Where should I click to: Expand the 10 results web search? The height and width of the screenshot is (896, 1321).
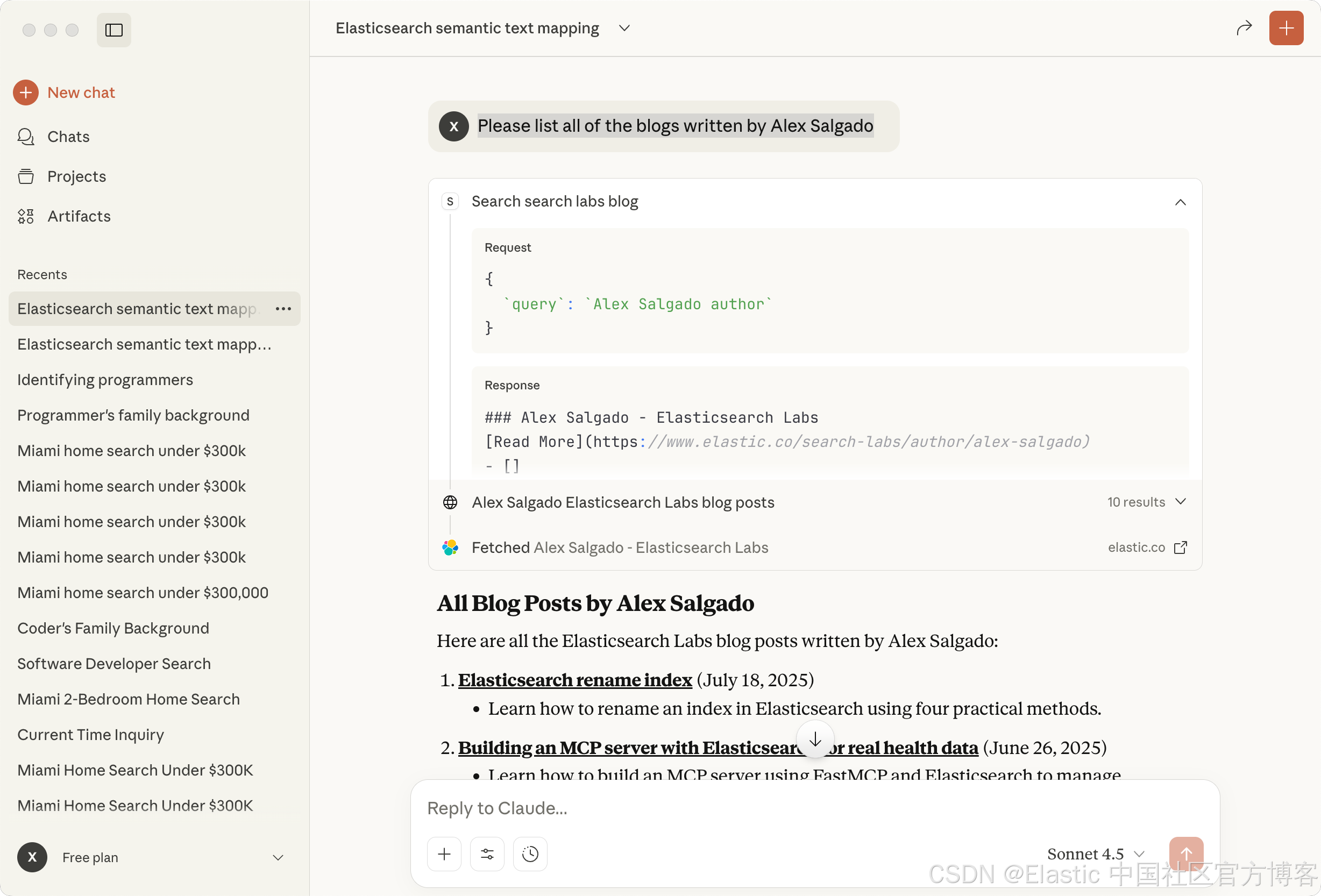click(x=1180, y=501)
